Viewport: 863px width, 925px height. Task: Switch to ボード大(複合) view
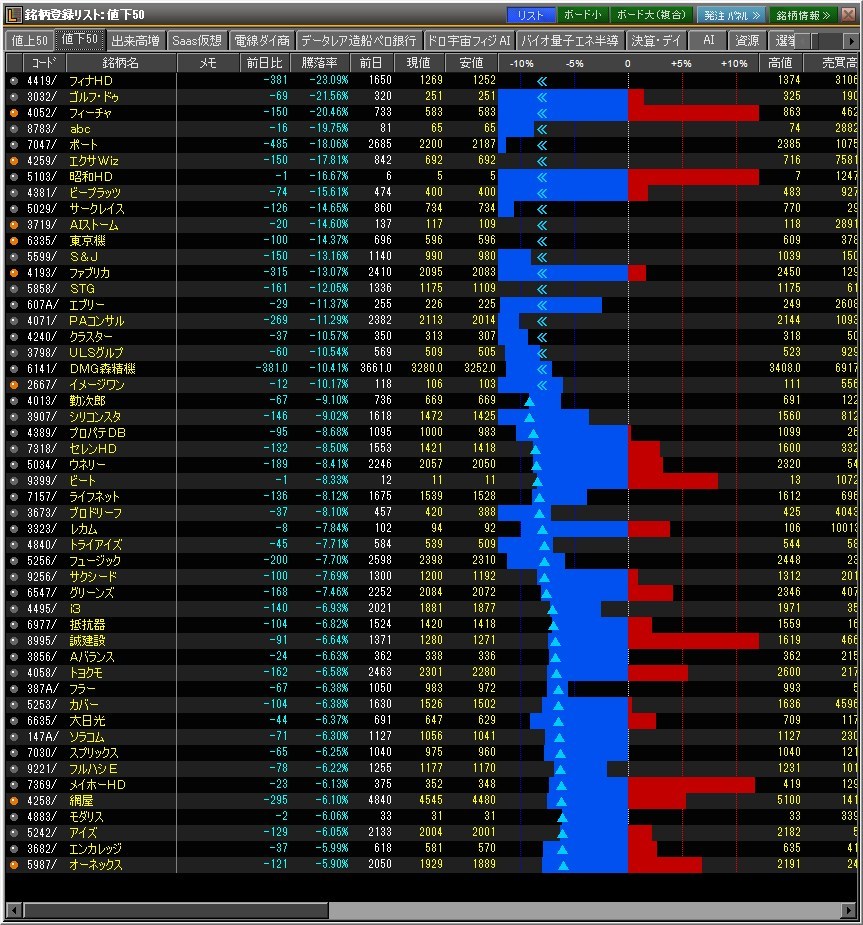[651, 15]
